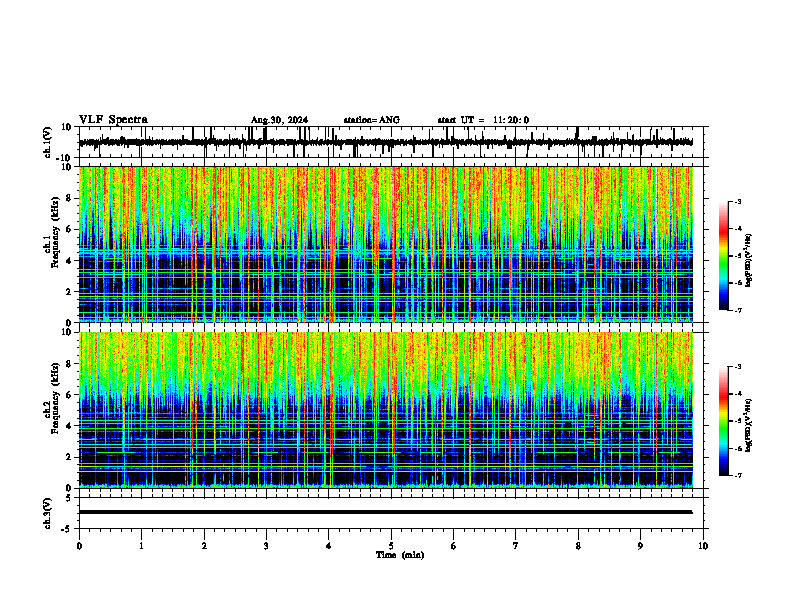
Task: Click the 'ch.3(V)' axis label
Action: click(48, 513)
